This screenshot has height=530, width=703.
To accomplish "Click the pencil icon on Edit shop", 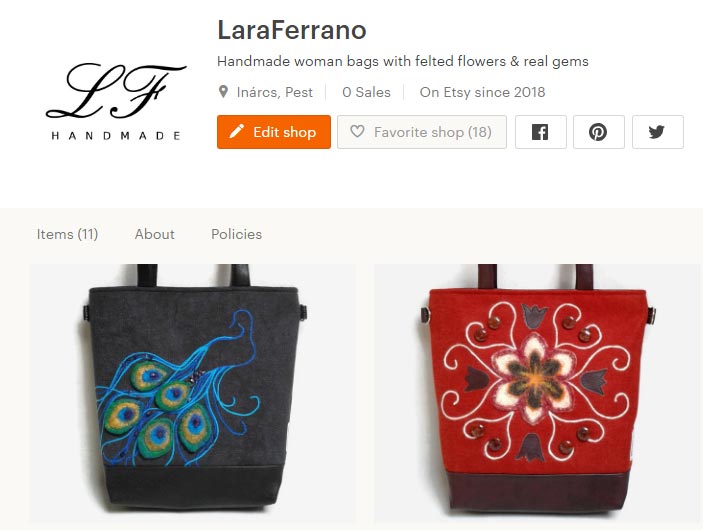I will [x=236, y=131].
